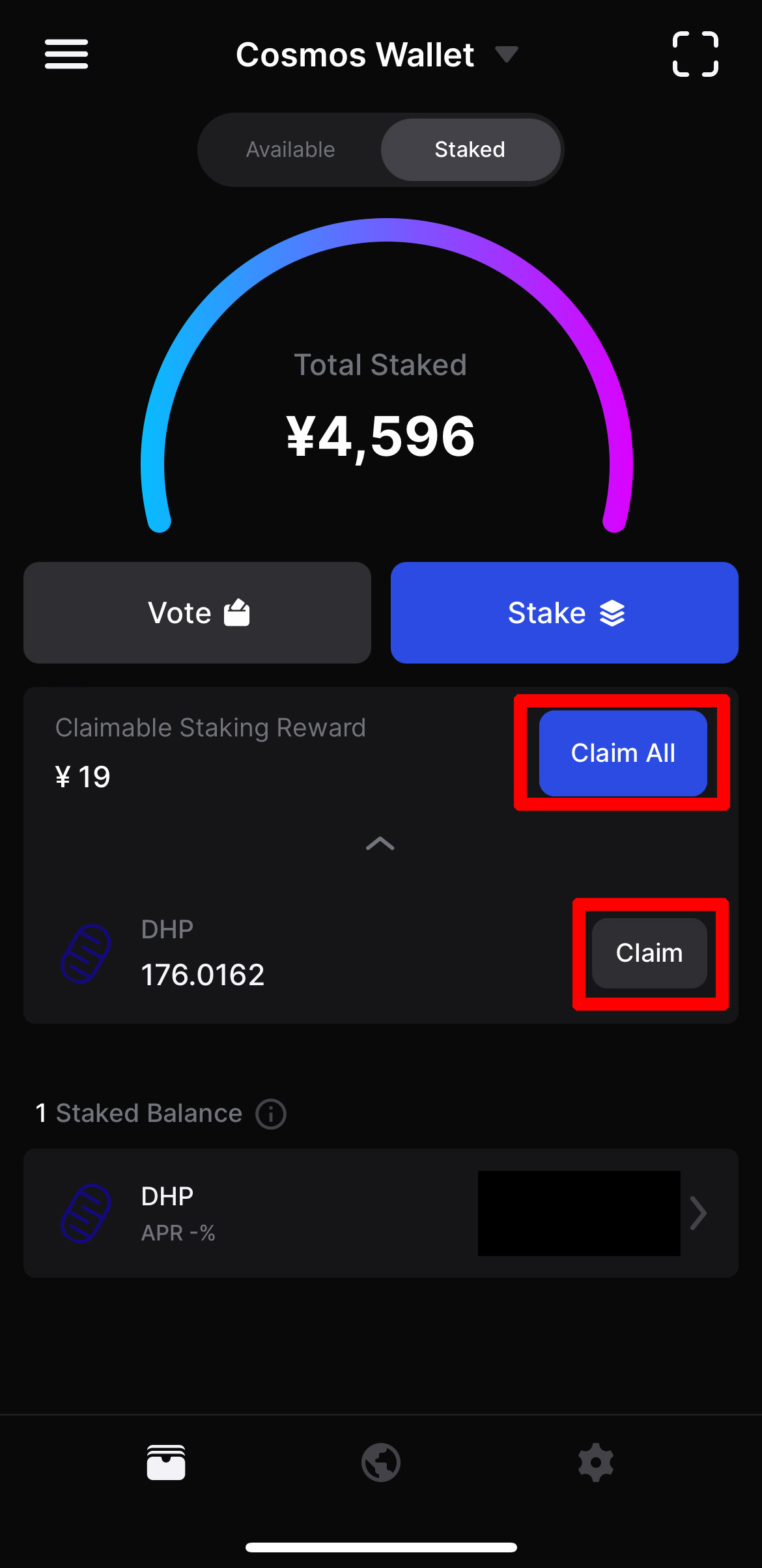The width and height of the screenshot is (762, 1568).
Task: Tap the Cosmos Wallet title
Action: [x=355, y=55]
